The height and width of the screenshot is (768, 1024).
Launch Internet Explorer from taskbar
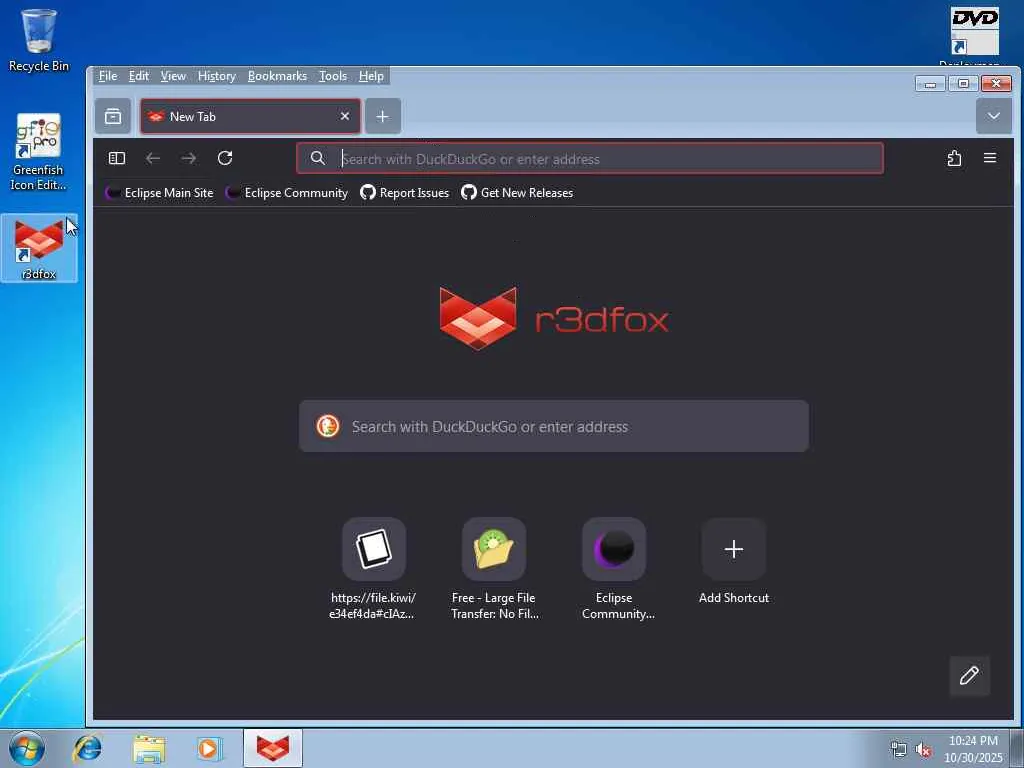tap(88, 748)
